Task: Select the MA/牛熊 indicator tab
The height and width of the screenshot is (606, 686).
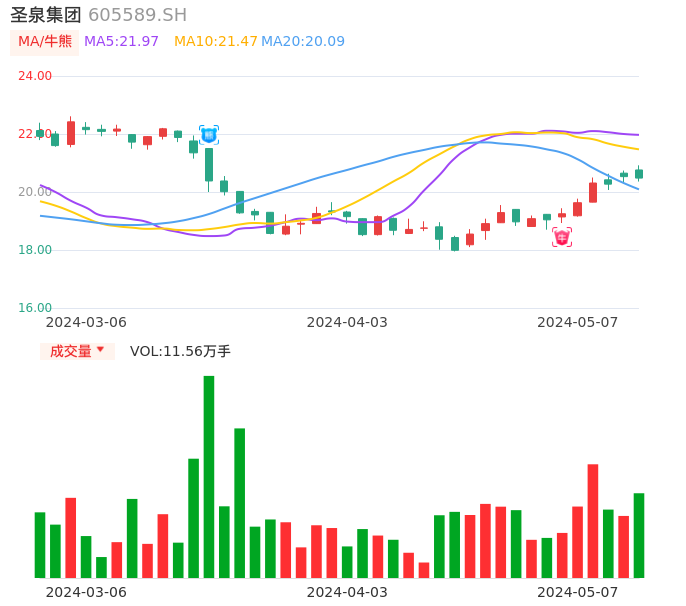Action: 45,42
